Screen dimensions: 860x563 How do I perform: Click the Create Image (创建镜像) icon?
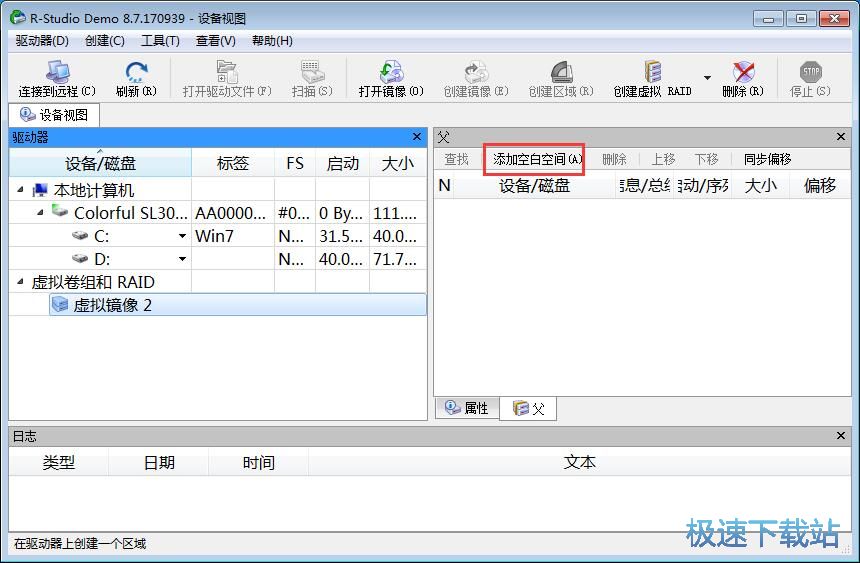[476, 72]
